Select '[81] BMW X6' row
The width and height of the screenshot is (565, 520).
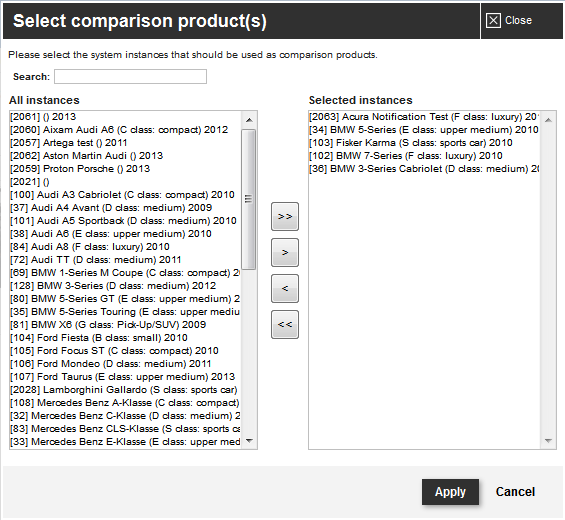pyautogui.click(x=125, y=324)
